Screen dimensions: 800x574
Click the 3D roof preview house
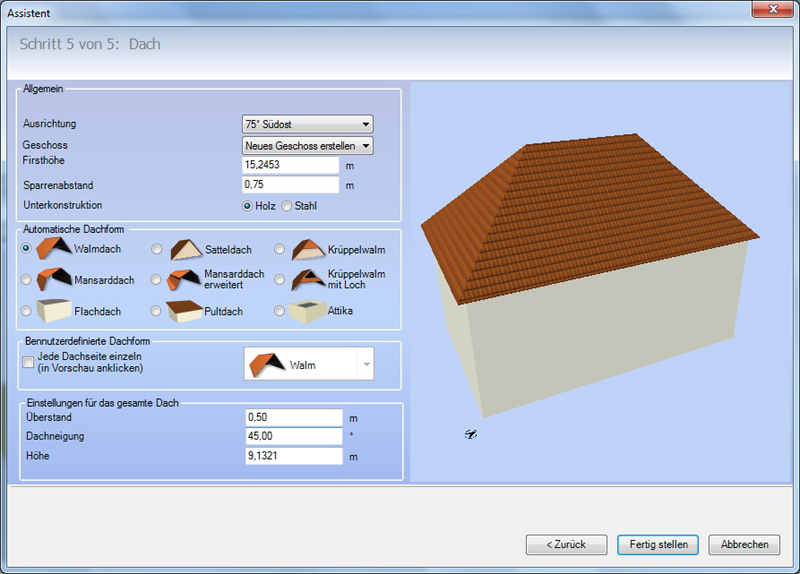click(592, 276)
